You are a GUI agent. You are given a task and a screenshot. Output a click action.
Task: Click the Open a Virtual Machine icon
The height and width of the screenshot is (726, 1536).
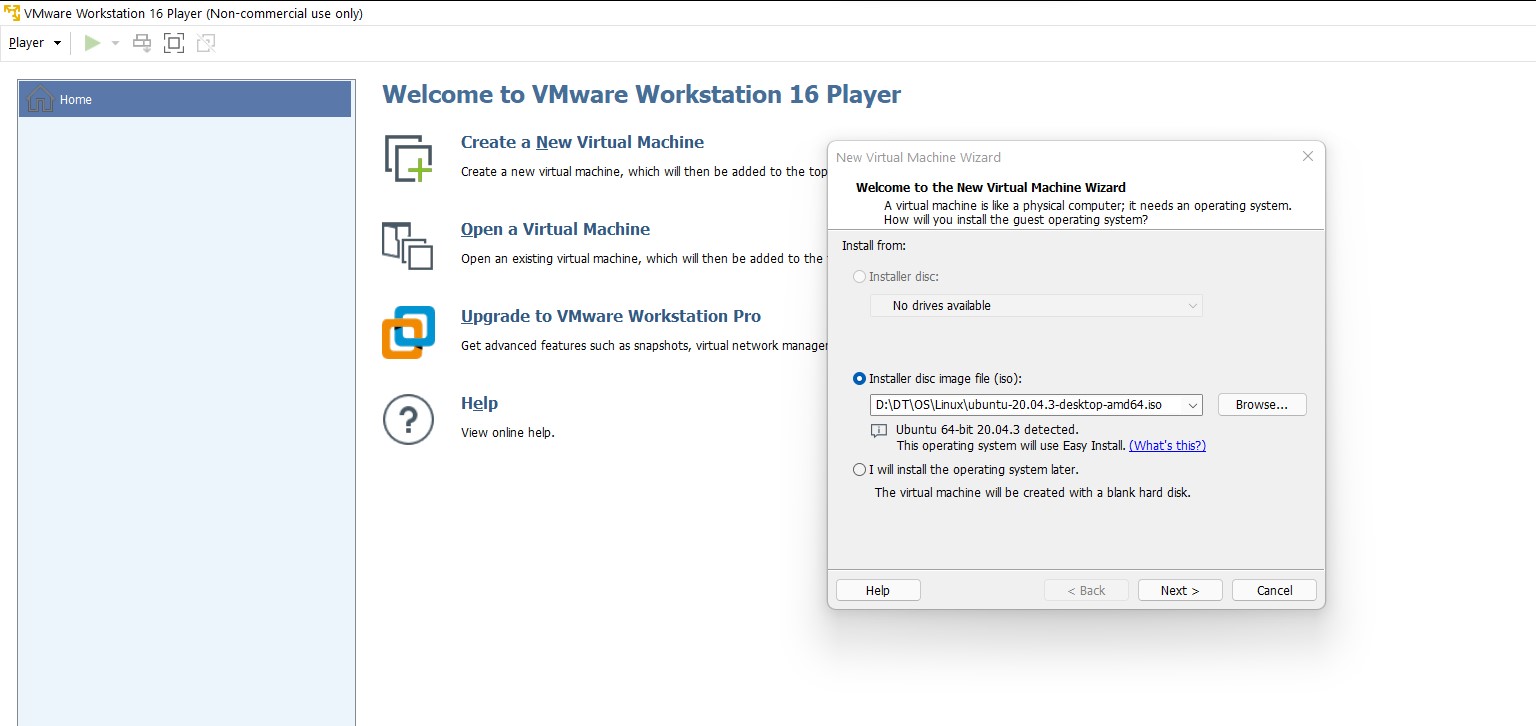407,245
